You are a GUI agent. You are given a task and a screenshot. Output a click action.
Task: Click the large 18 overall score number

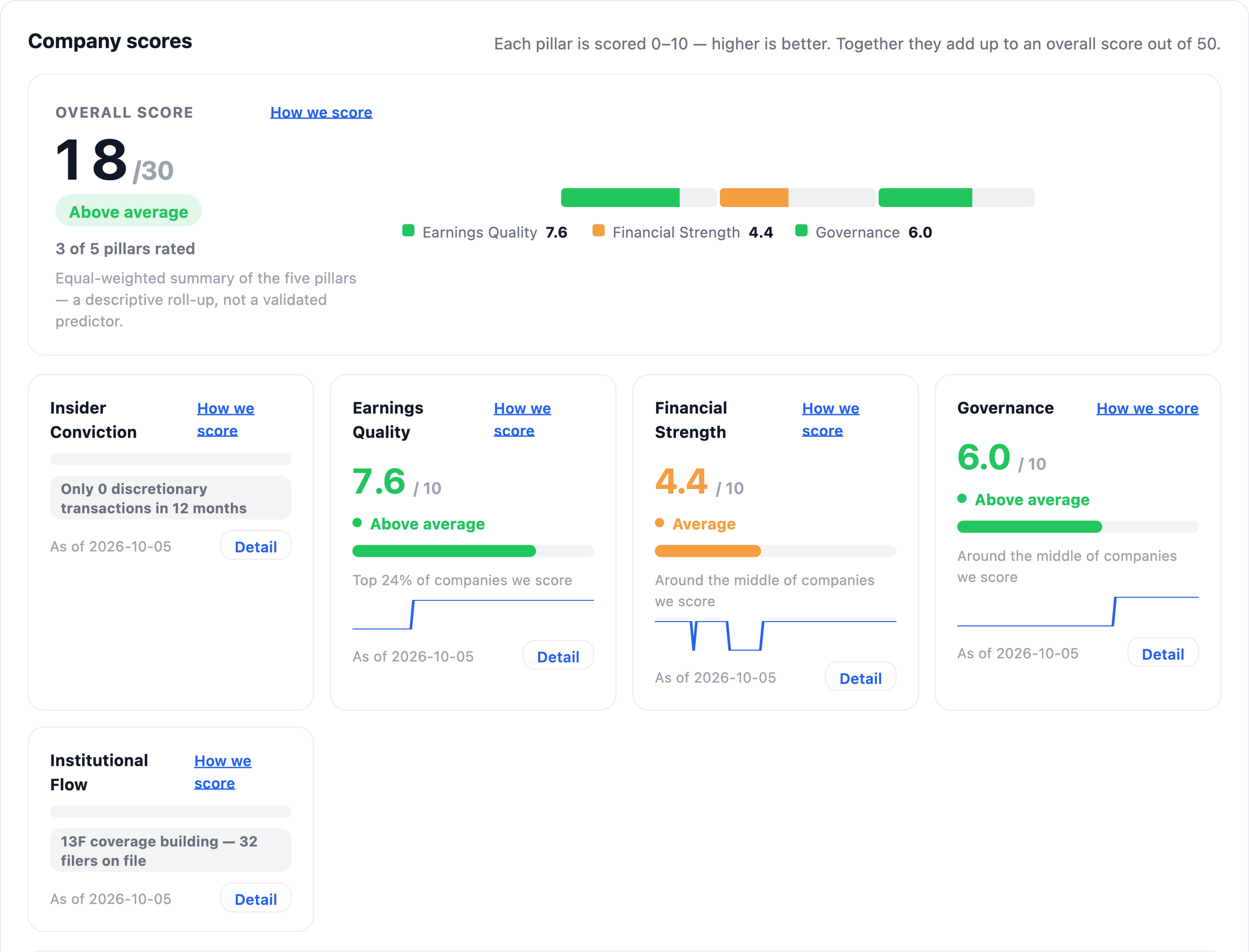coord(91,160)
